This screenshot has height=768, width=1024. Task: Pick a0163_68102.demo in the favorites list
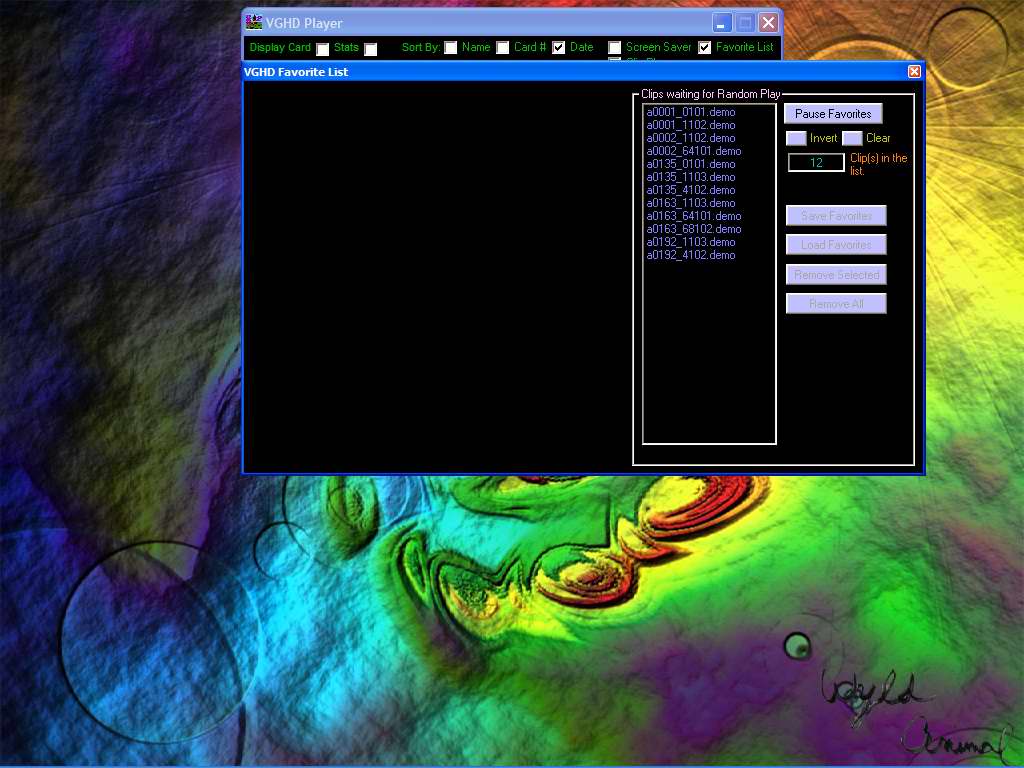(694, 229)
